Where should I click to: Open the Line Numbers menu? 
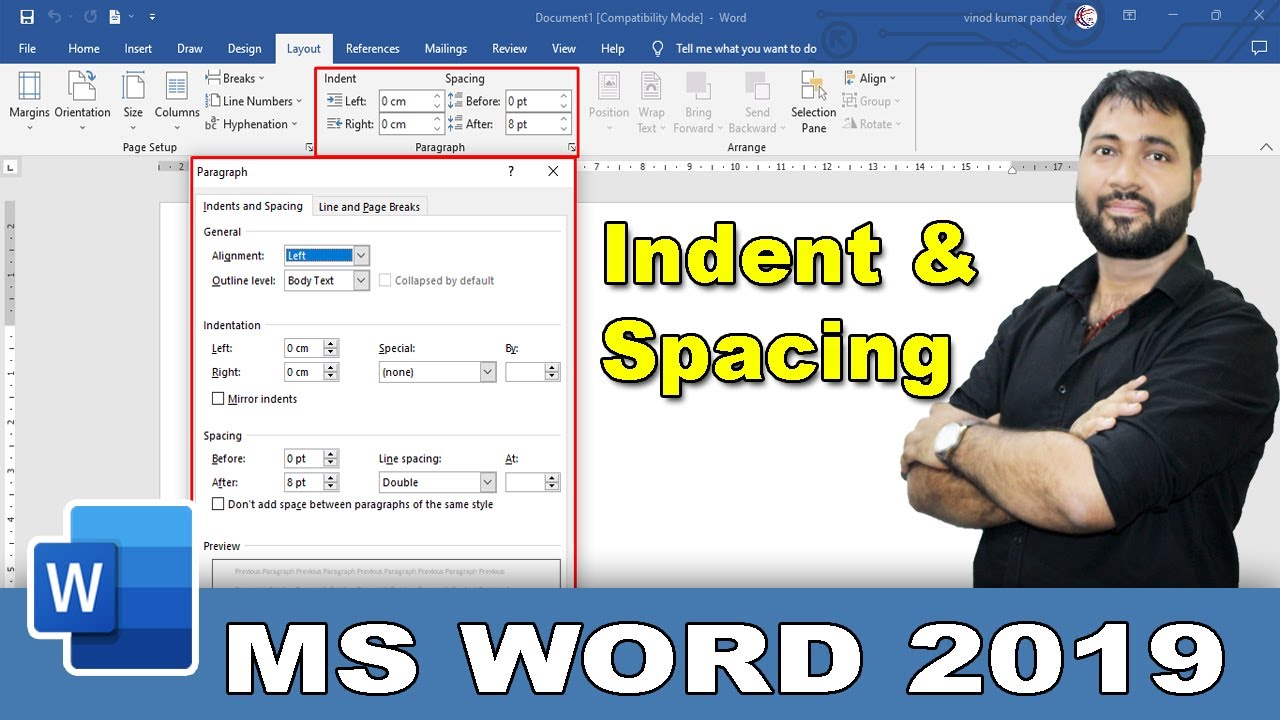pos(254,101)
